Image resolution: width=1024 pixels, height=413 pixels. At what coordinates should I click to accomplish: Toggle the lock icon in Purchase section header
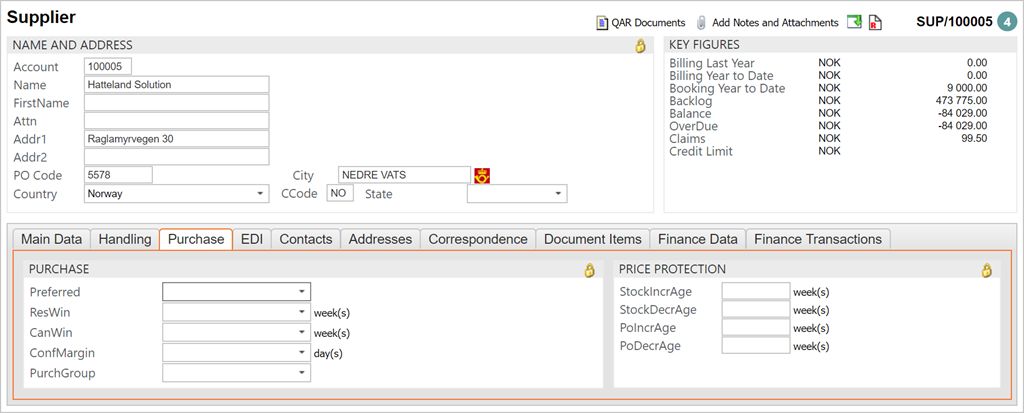[590, 270]
